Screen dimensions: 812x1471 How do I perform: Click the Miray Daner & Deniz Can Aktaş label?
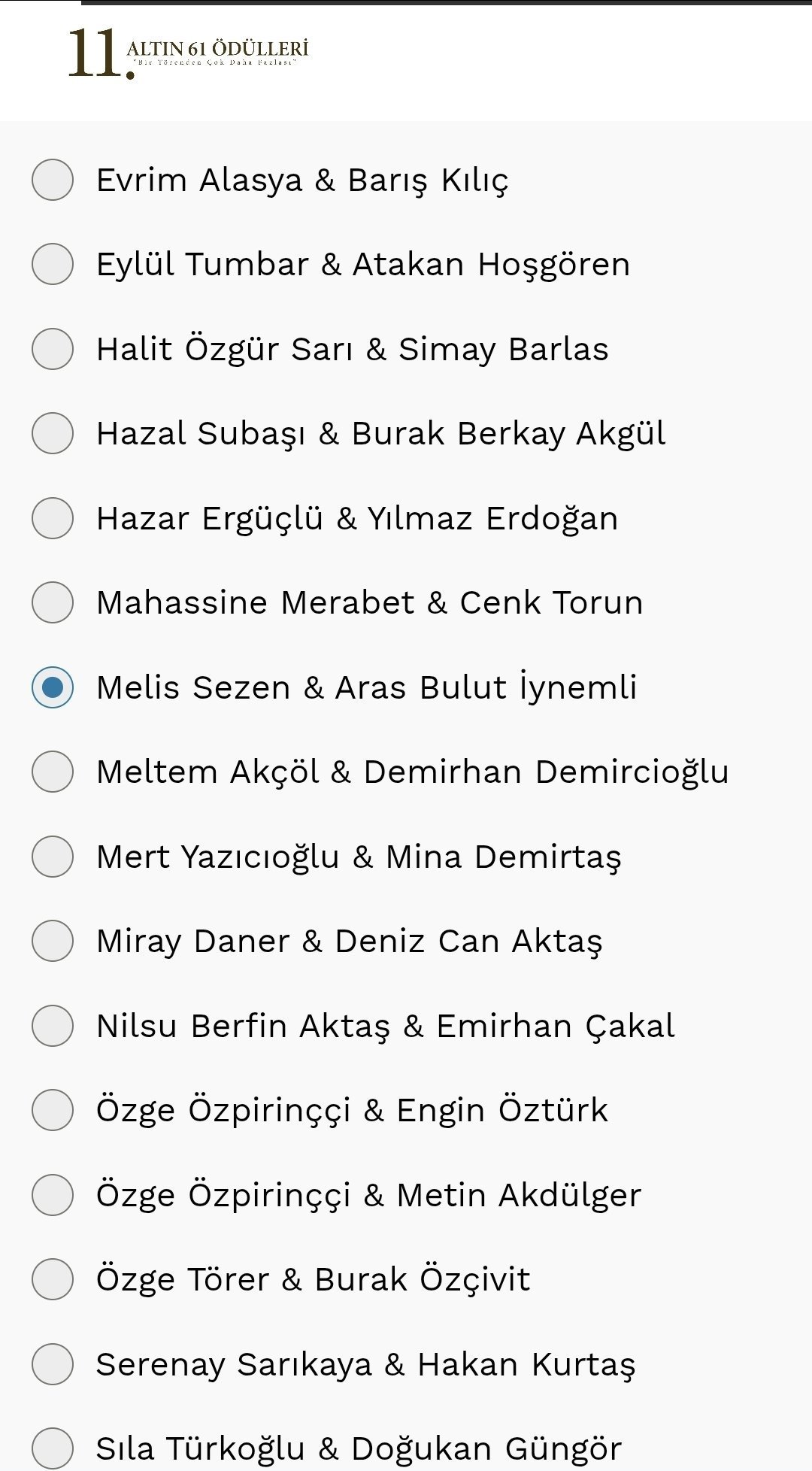tap(349, 942)
